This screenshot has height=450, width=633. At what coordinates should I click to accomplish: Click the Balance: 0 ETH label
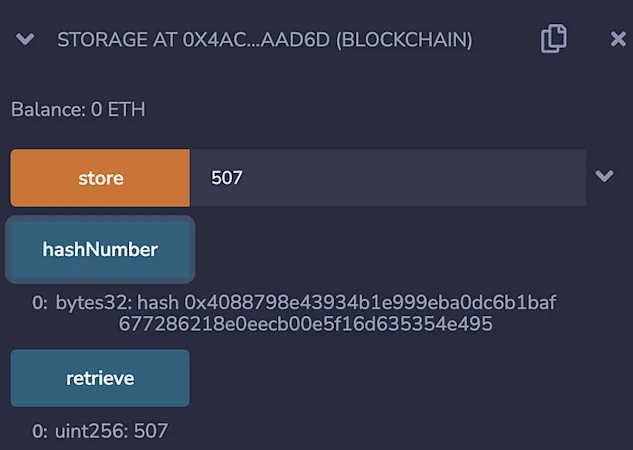click(x=78, y=109)
